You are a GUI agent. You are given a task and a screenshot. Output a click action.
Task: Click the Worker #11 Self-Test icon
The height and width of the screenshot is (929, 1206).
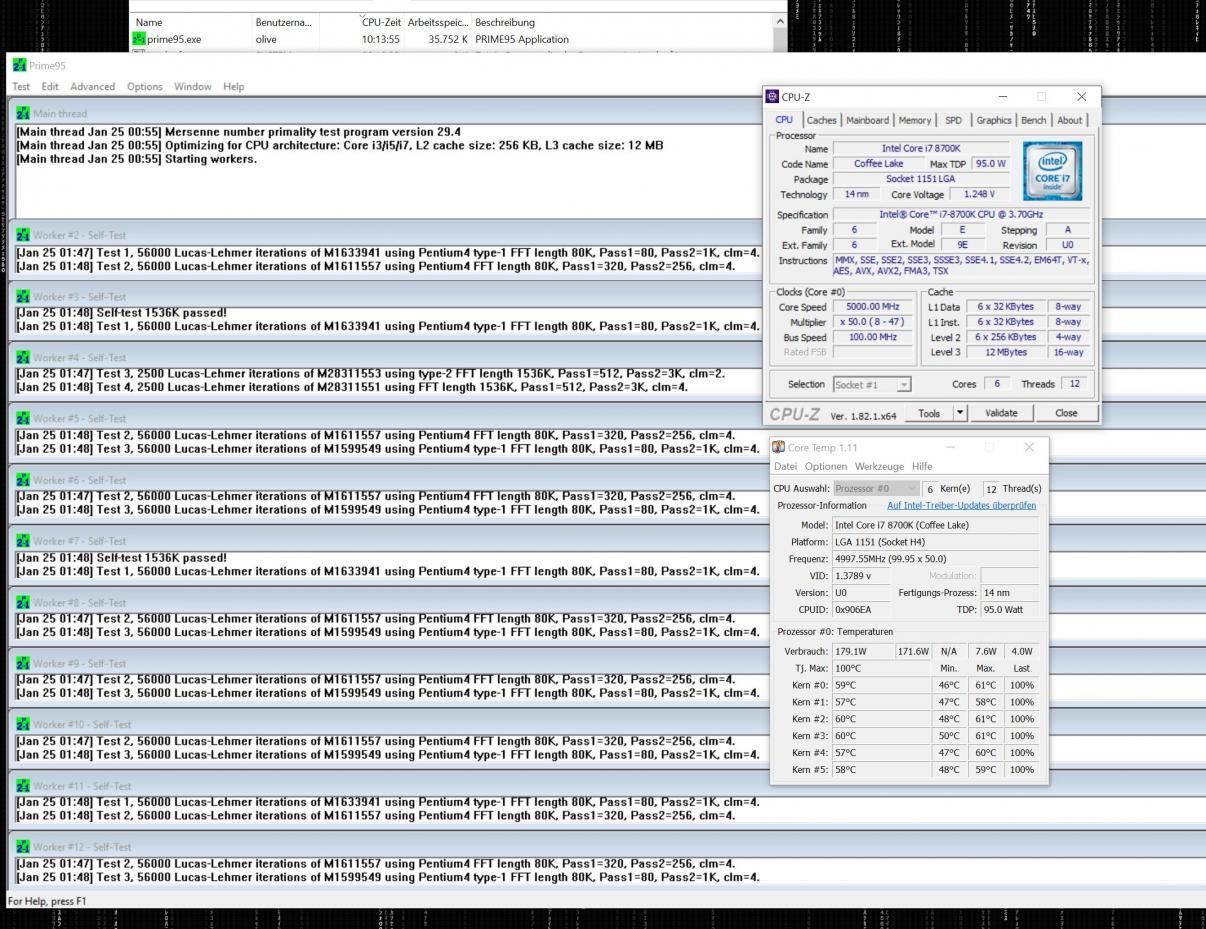click(x=23, y=786)
